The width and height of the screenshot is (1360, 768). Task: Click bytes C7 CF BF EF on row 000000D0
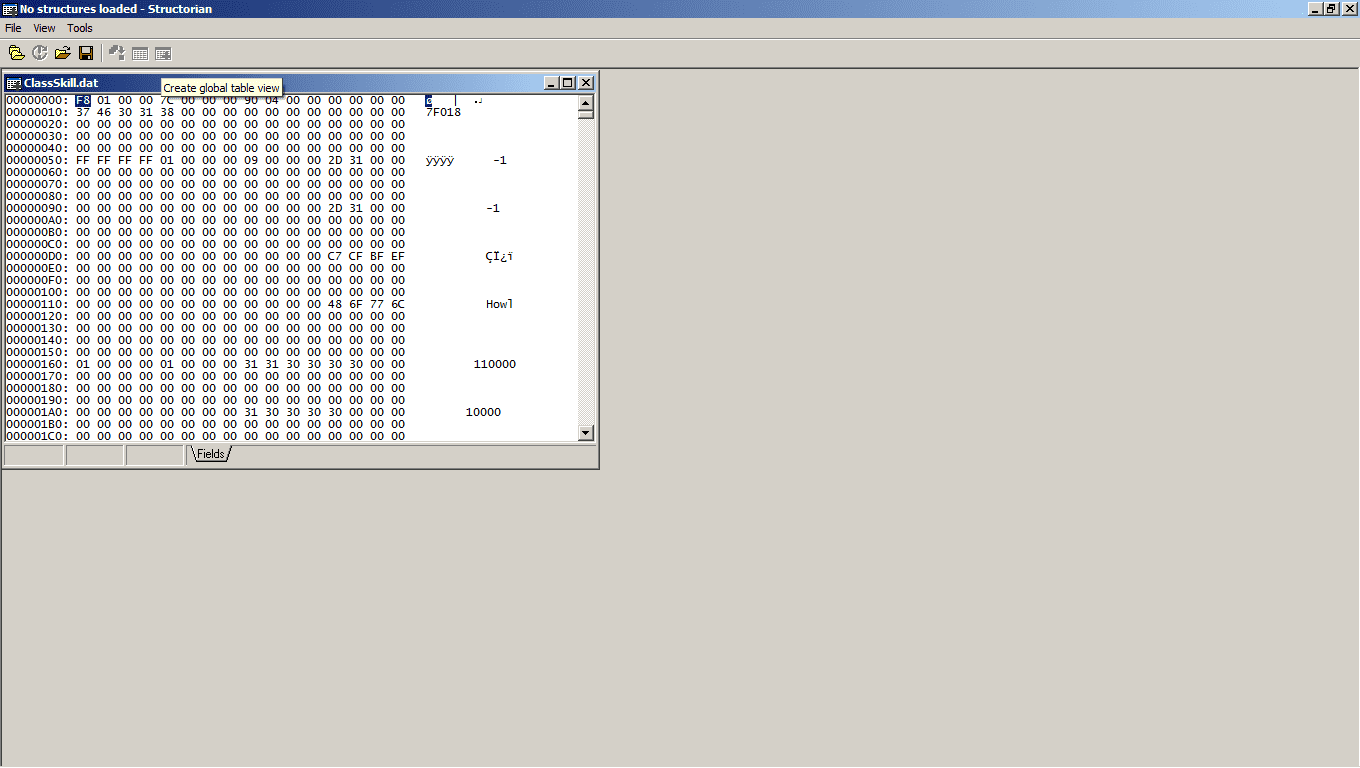[x=366, y=256]
